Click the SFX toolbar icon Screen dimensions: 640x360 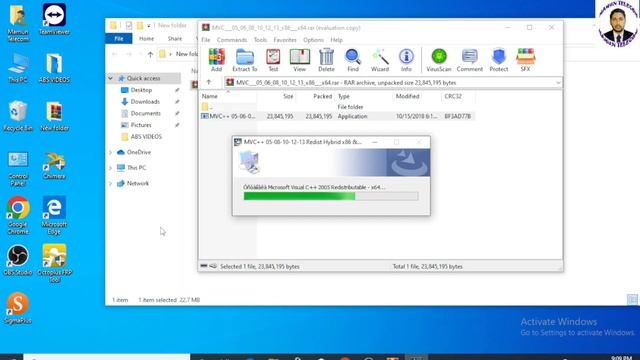(525, 60)
